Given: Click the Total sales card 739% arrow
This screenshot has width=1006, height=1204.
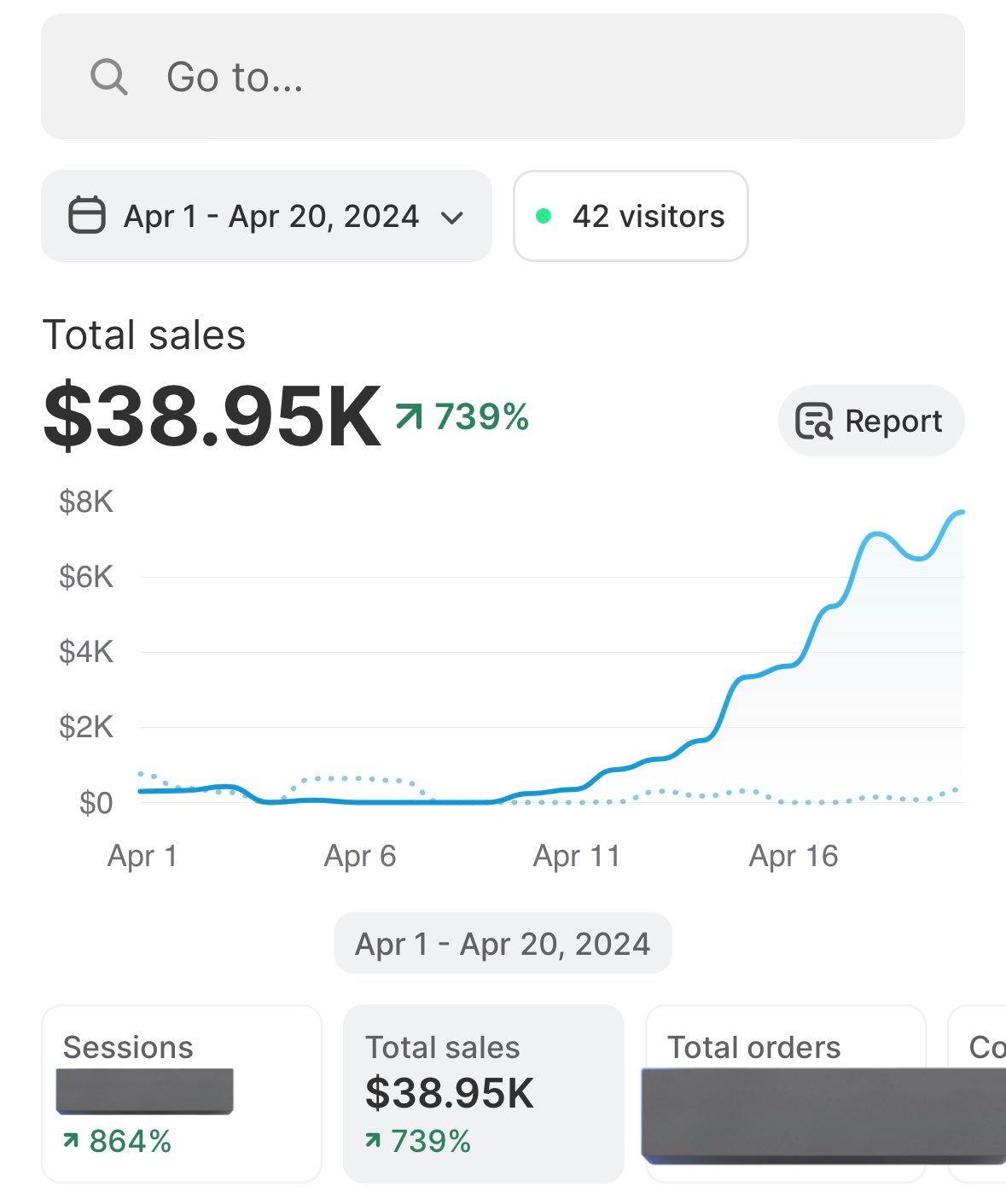Looking at the screenshot, I should (372, 1140).
